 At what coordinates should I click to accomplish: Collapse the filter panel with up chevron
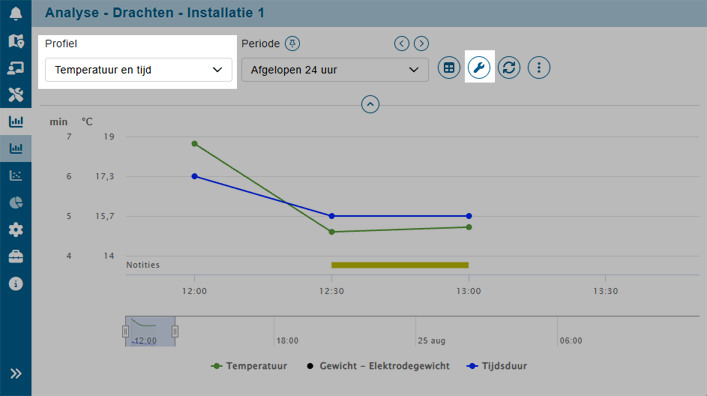(370, 105)
